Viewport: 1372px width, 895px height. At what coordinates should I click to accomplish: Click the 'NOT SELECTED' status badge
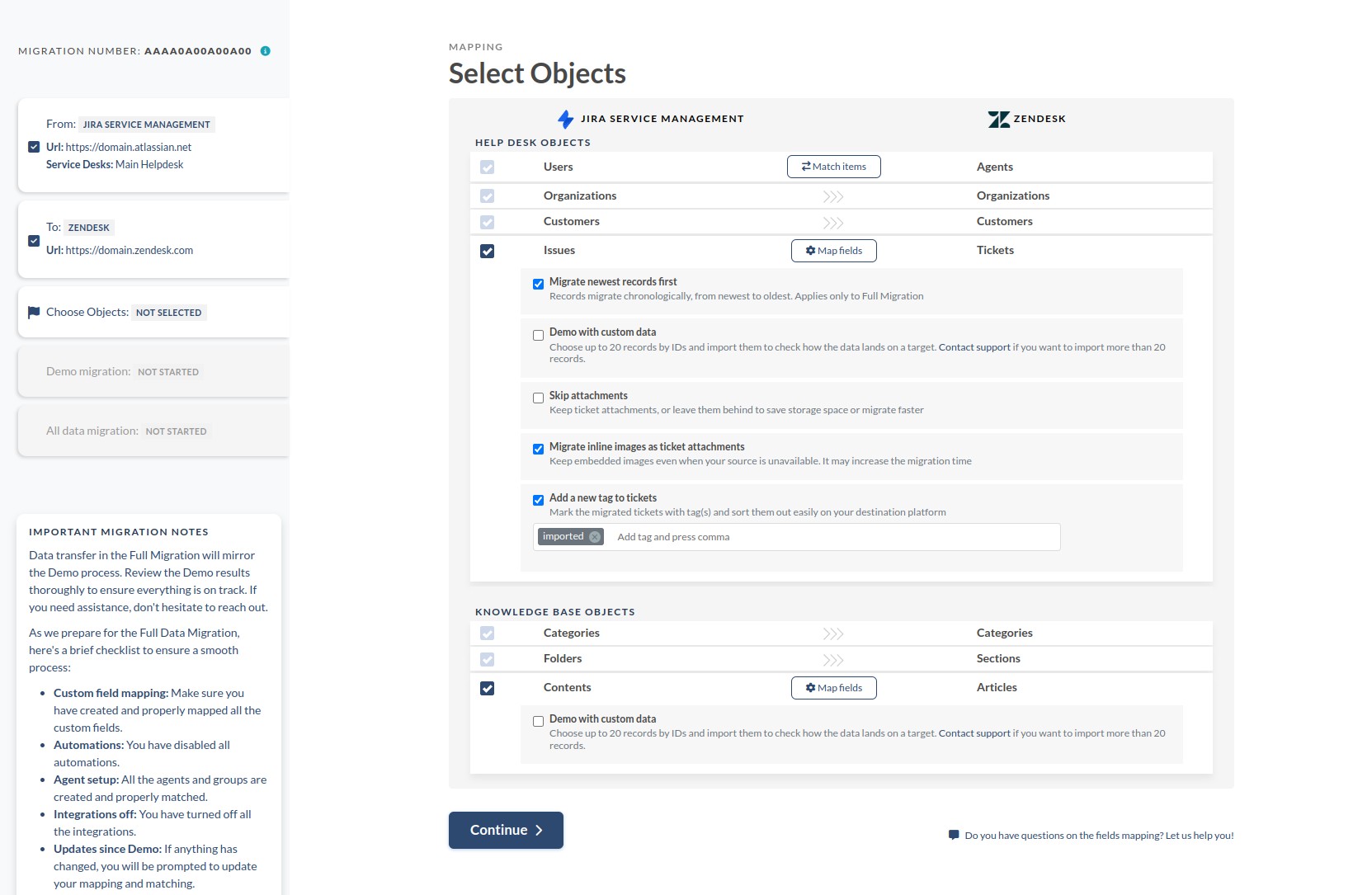pyautogui.click(x=168, y=313)
